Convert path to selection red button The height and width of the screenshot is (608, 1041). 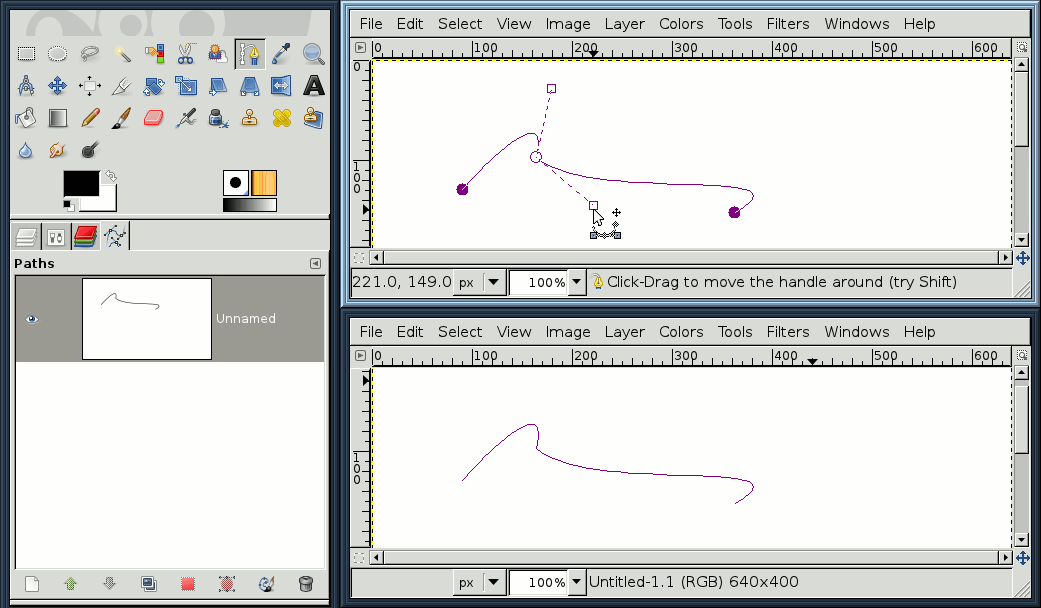[188, 584]
